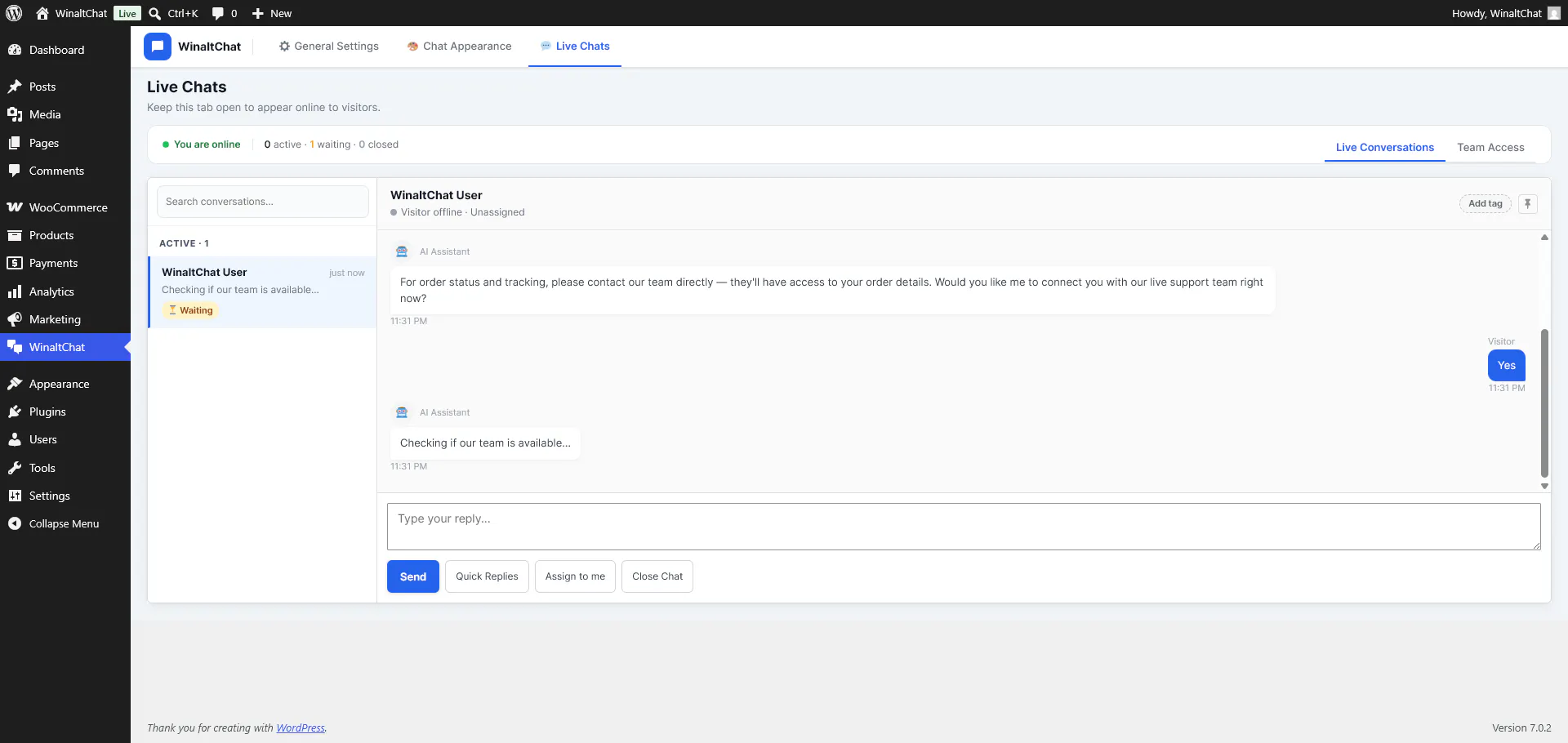Click the Live status badge
Screen dimensions: 1568x743
tap(127, 13)
